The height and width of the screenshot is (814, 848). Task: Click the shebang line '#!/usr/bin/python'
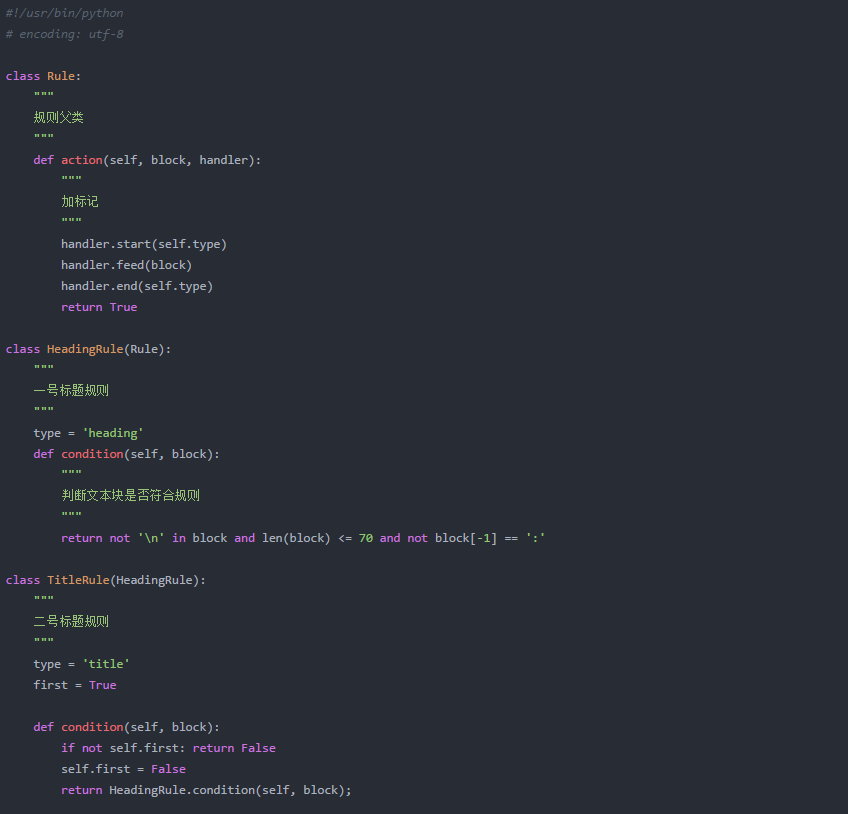click(64, 13)
